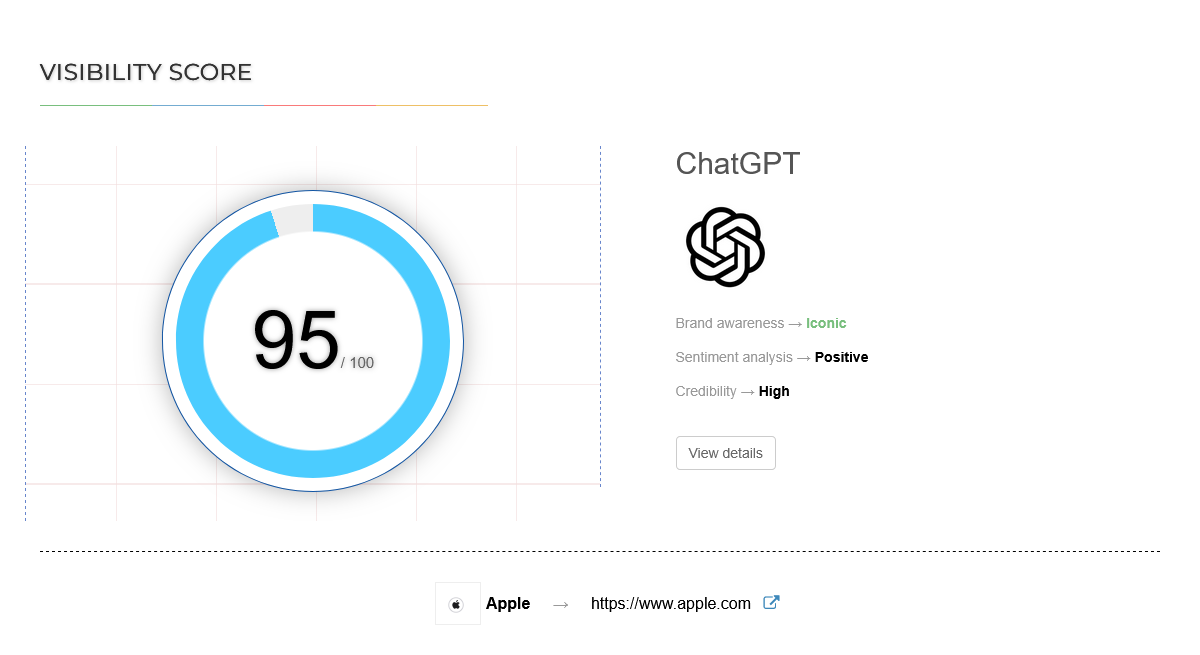Select the Apple logo thumbnail box
The height and width of the screenshot is (655, 1200).
[457, 603]
